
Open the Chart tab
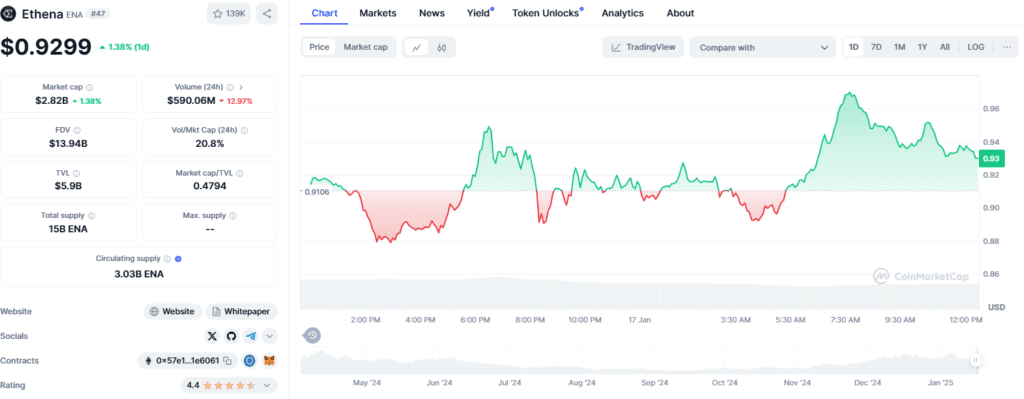325,13
